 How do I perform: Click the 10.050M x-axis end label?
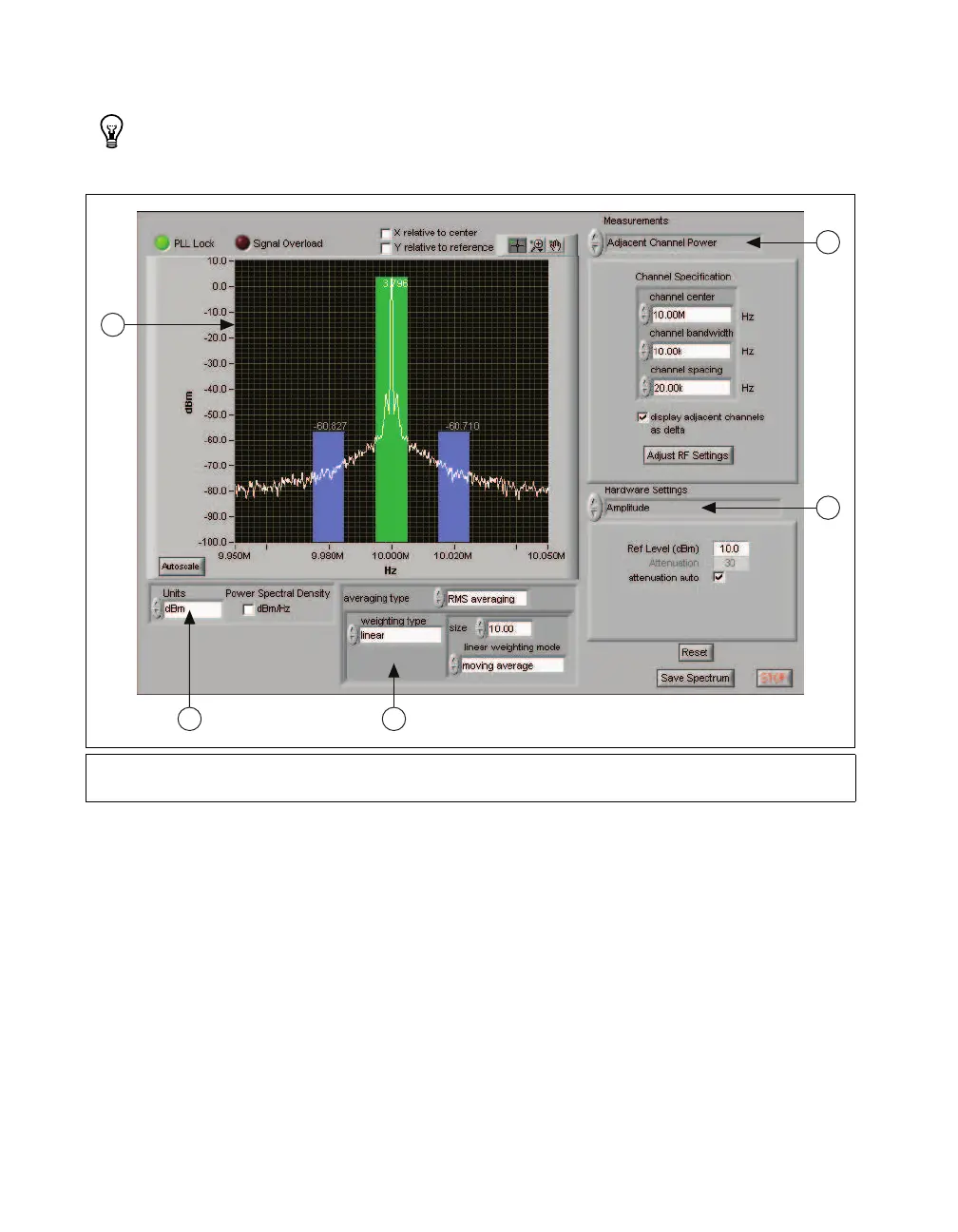click(547, 556)
